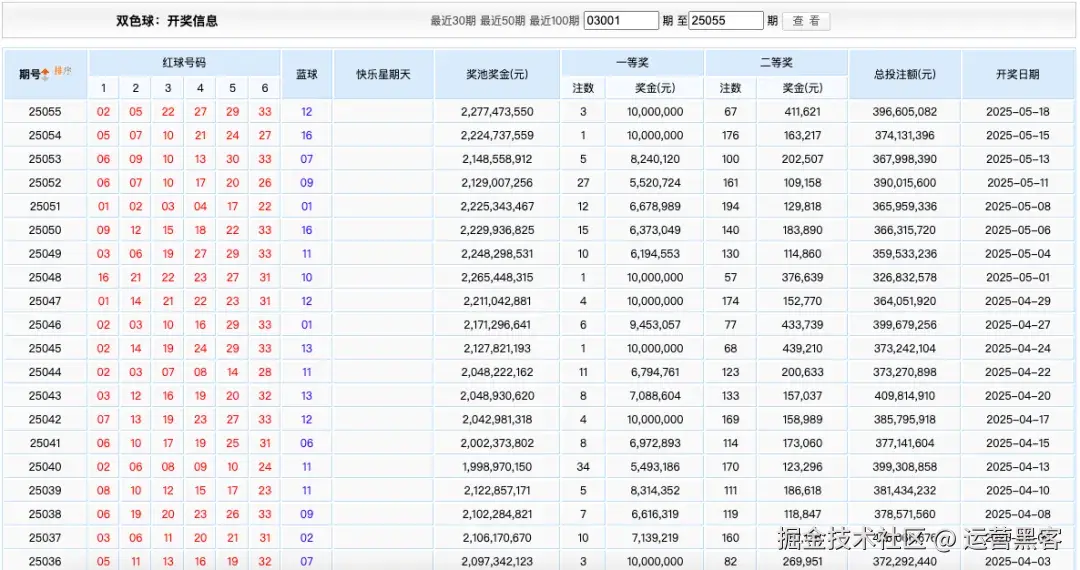Screen dimensions: 1080x570
Task: Click period number 25043
Action: tap(45, 396)
